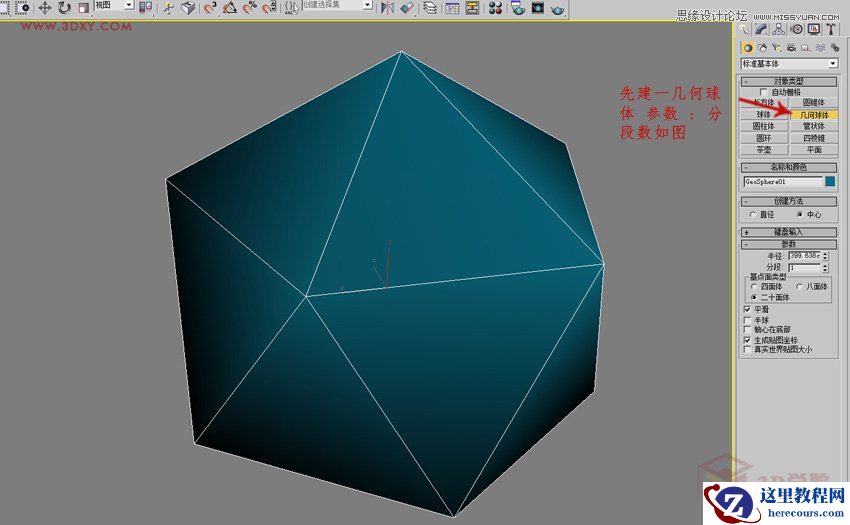Click the Rendered Frame Window icon
The image size is (850, 525).
[538, 8]
